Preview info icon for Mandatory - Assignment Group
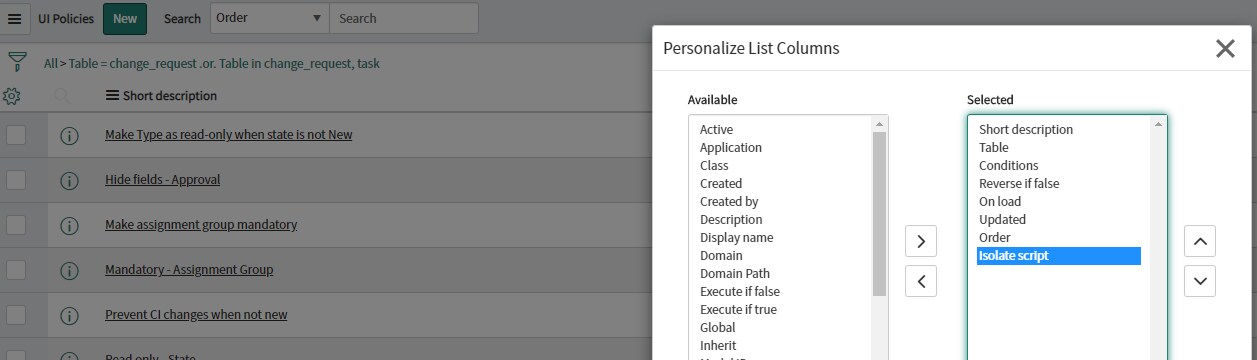The width and height of the screenshot is (1257, 360). (x=69, y=270)
